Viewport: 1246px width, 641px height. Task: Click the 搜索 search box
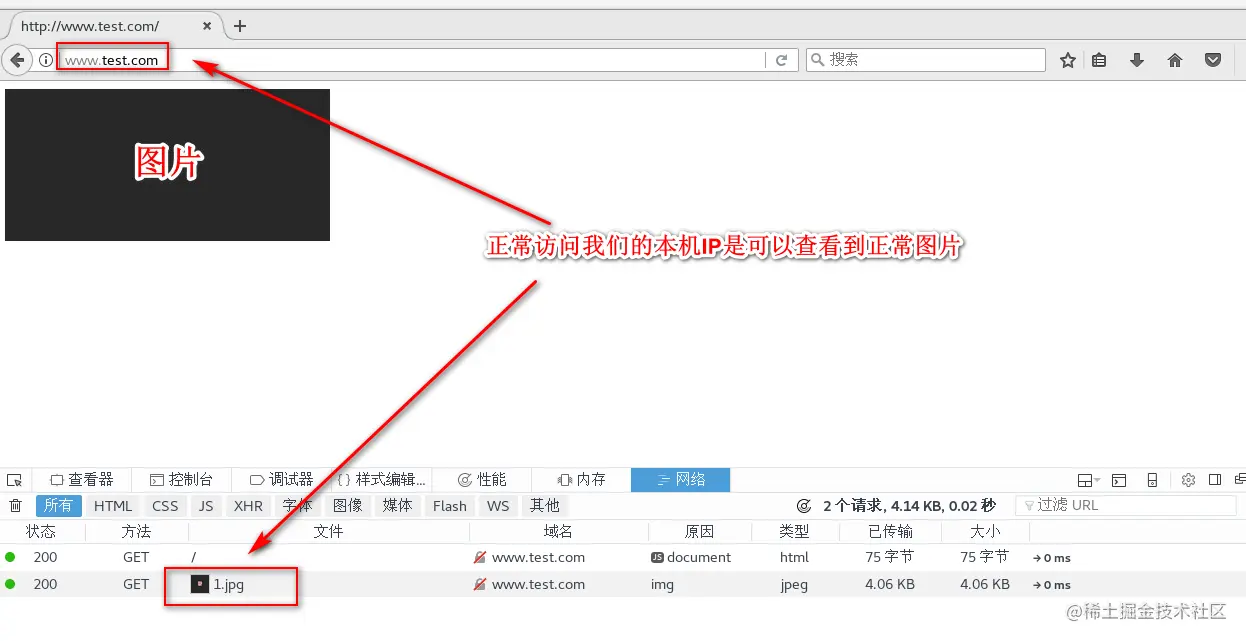tap(925, 60)
